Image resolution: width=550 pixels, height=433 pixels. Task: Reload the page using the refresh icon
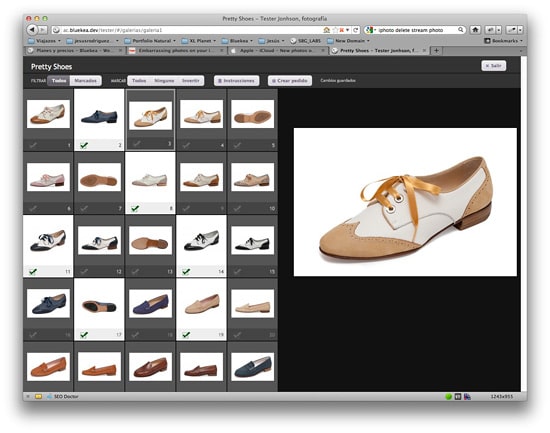click(x=356, y=30)
